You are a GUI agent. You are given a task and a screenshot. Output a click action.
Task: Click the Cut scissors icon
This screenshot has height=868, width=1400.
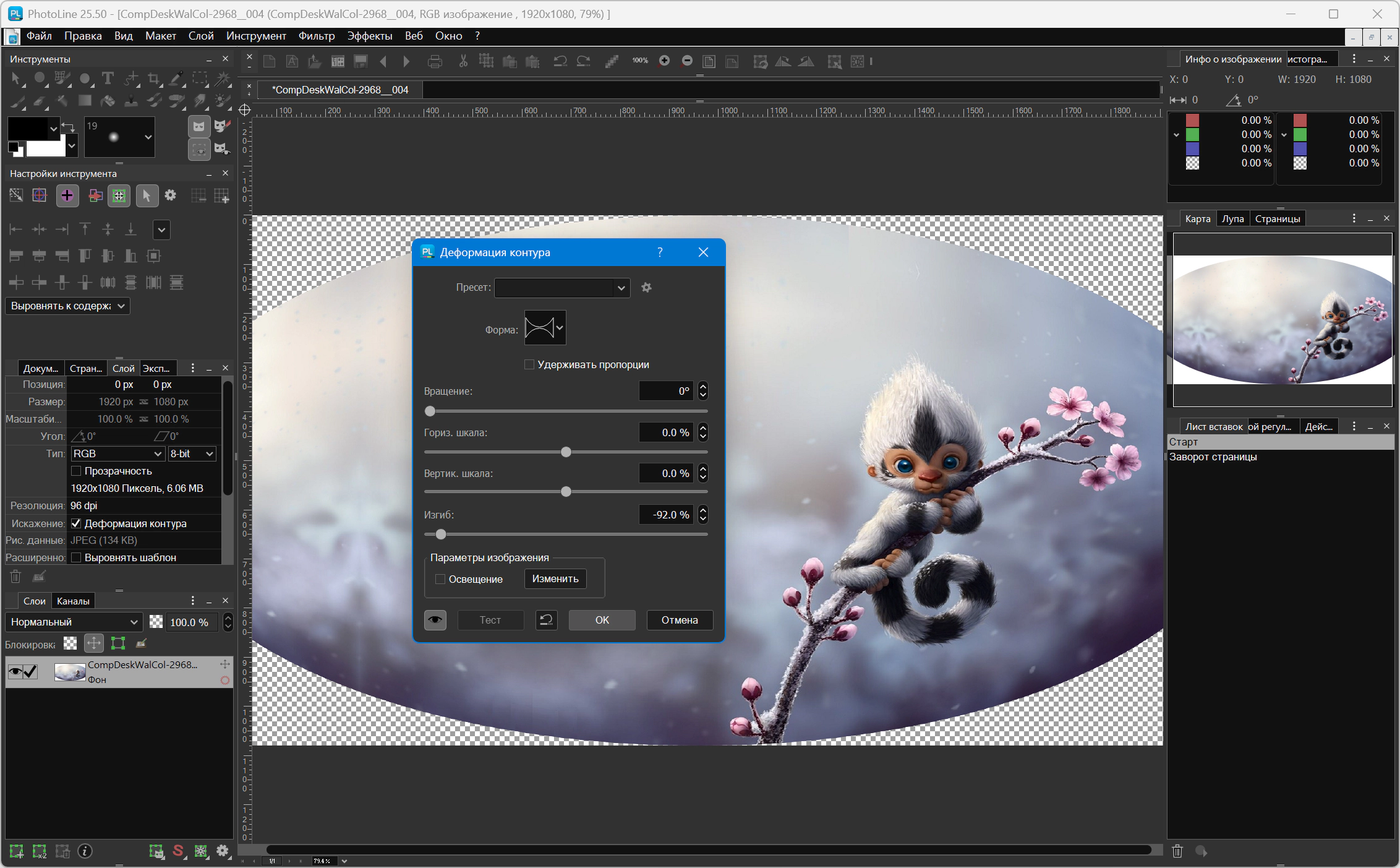click(x=463, y=61)
